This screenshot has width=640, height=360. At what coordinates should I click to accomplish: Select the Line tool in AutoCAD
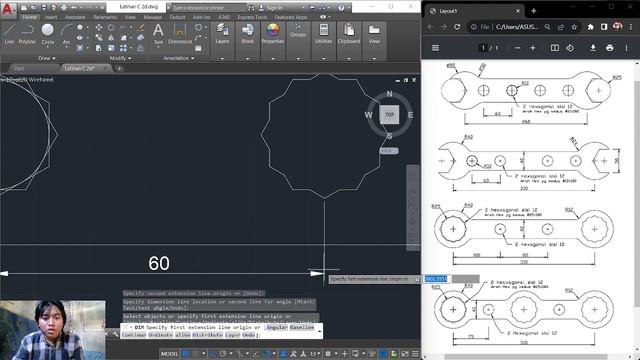pyautogui.click(x=9, y=33)
